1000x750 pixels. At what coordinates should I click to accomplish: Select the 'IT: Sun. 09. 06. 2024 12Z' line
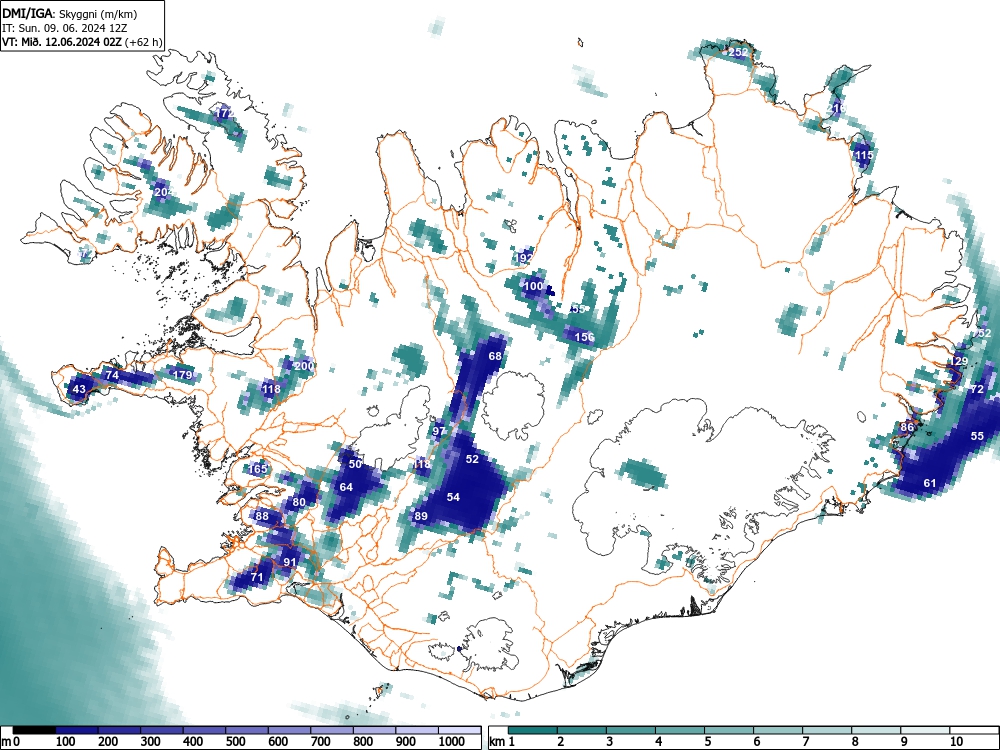(x=64, y=28)
